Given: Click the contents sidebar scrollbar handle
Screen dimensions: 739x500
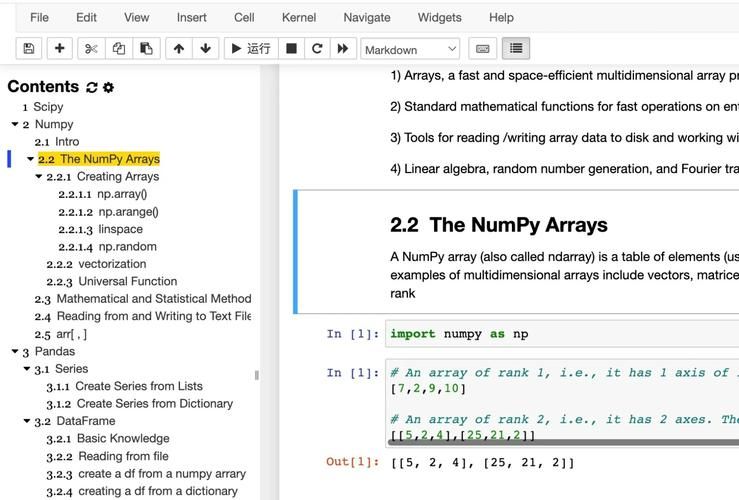Looking at the screenshot, I should [x=256, y=375].
